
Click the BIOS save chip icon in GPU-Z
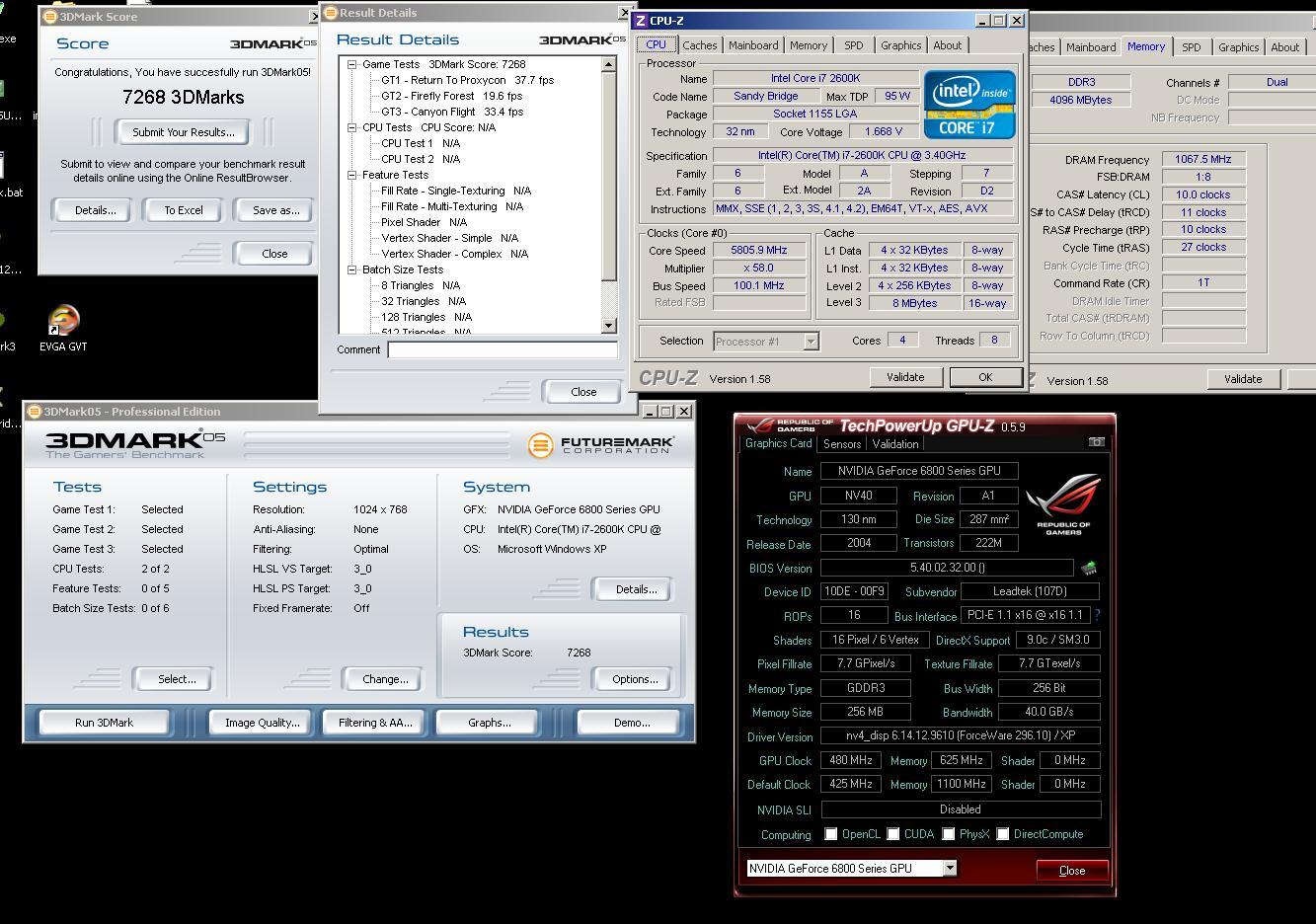[x=1089, y=569]
